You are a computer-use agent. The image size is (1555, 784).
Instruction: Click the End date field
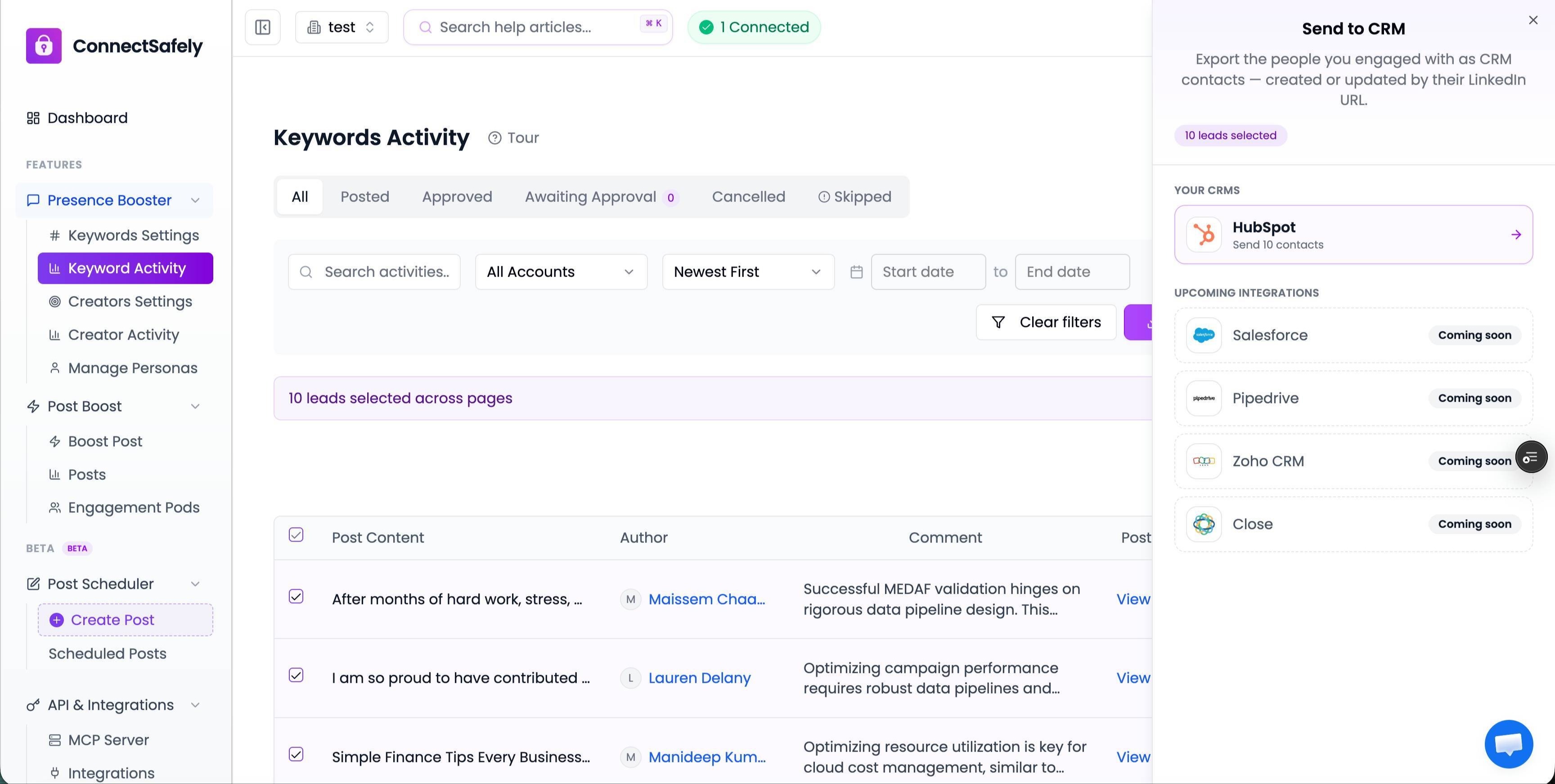[x=1072, y=272]
